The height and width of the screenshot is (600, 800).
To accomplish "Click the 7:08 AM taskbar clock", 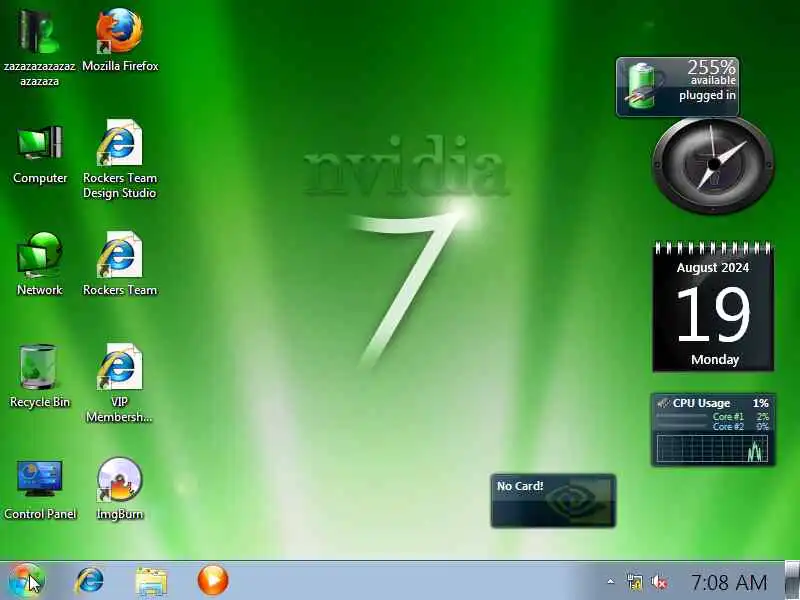I will [729, 582].
